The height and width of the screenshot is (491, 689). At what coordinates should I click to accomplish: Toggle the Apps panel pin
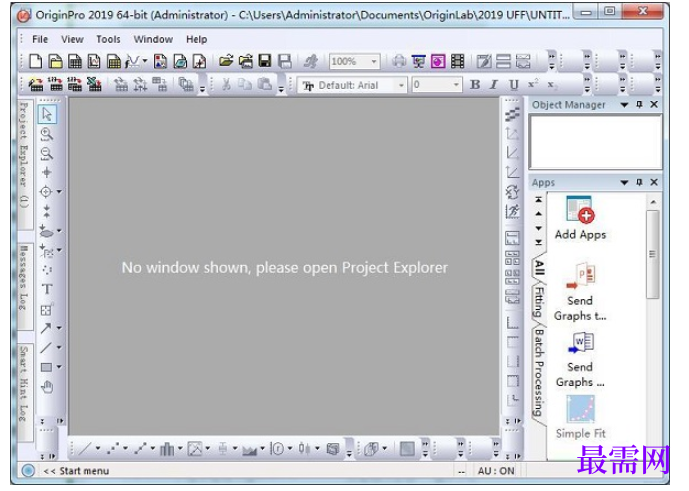click(639, 182)
